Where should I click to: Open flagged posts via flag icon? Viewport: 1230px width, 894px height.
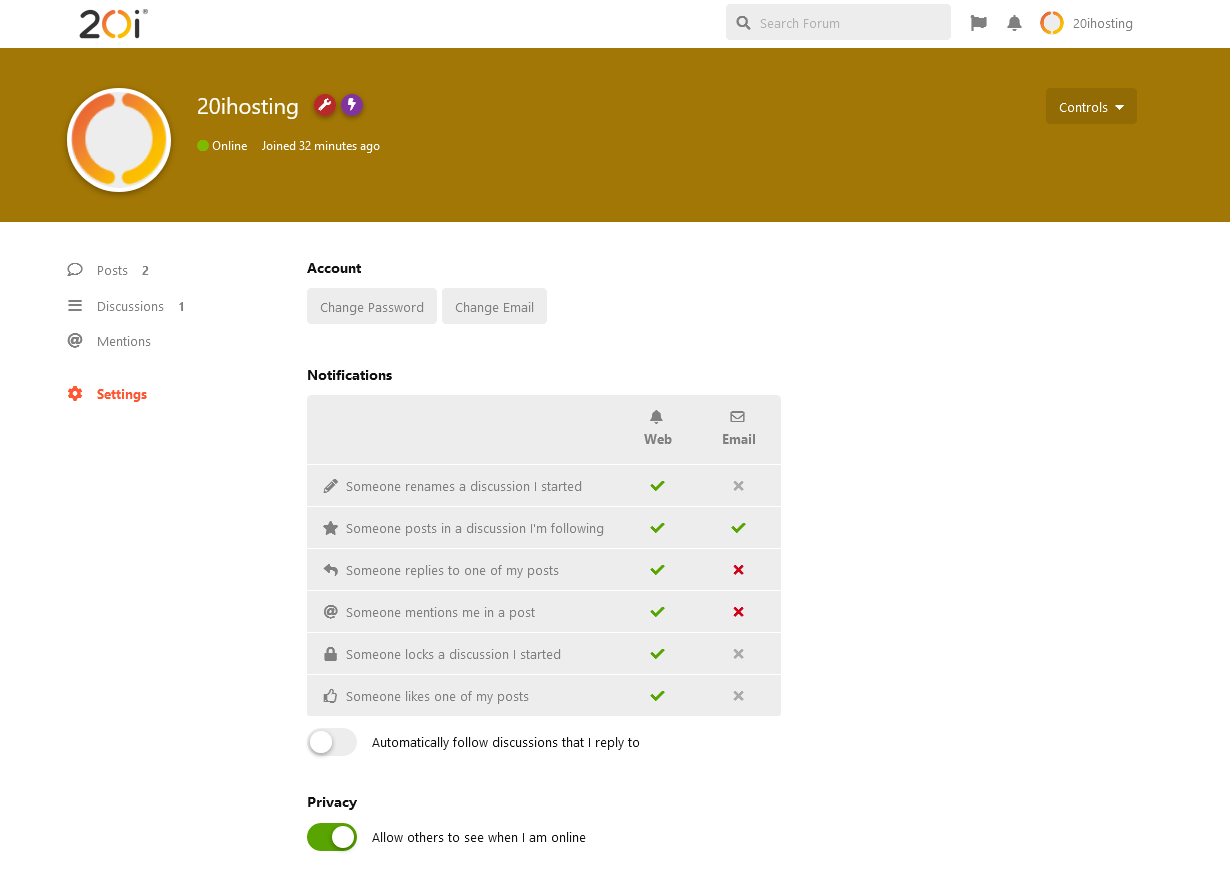(x=979, y=23)
